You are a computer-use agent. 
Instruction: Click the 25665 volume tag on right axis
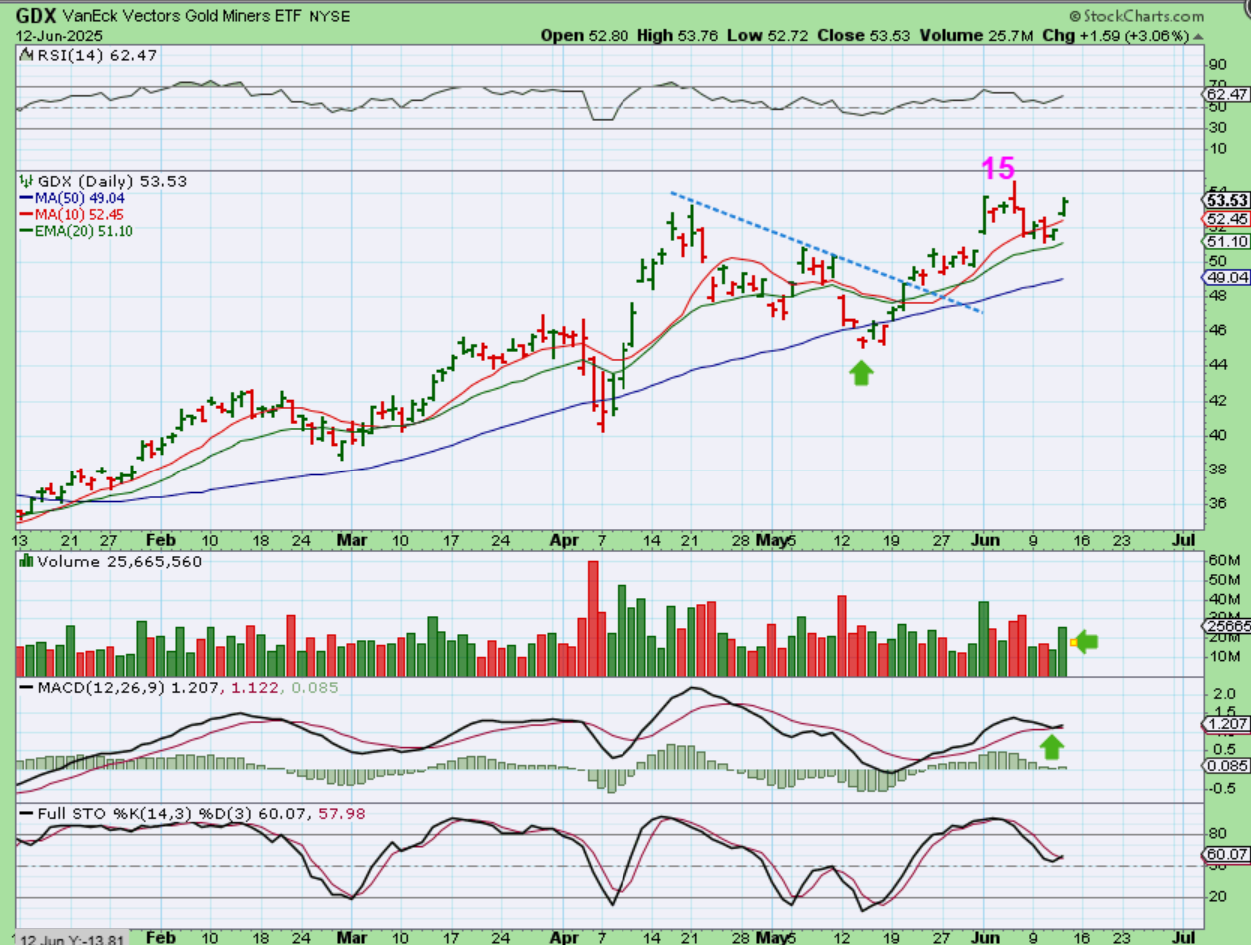pos(1225,626)
